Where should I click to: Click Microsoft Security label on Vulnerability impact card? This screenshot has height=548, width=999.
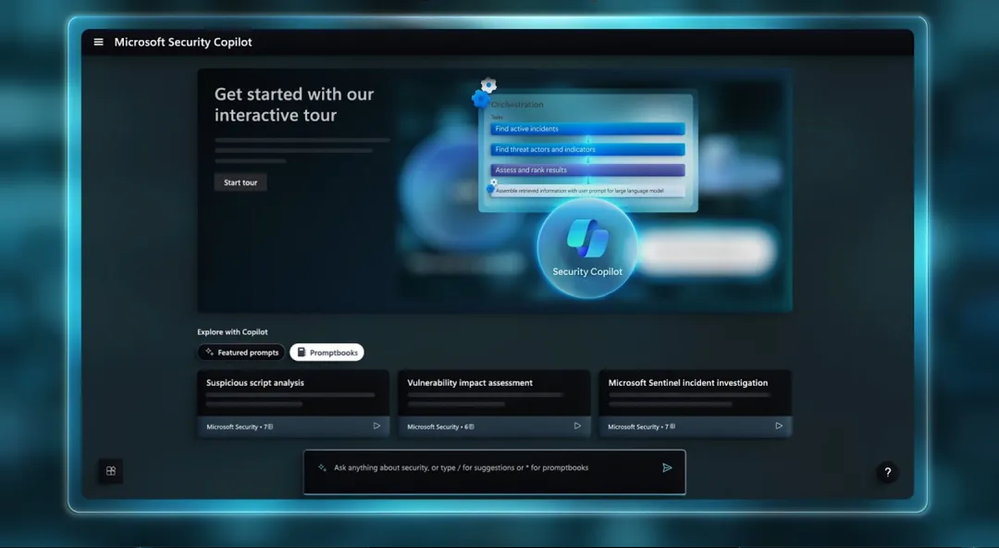click(433, 427)
